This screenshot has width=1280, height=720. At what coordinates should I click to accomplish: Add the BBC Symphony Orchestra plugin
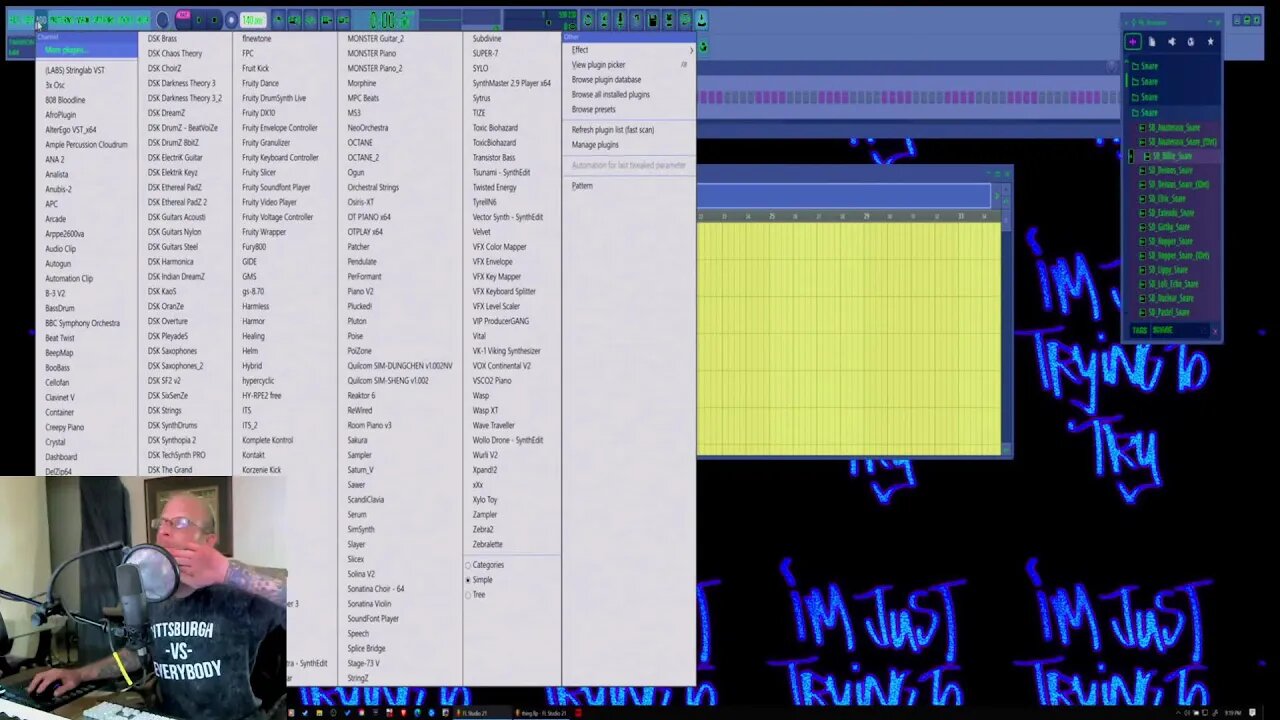82,323
